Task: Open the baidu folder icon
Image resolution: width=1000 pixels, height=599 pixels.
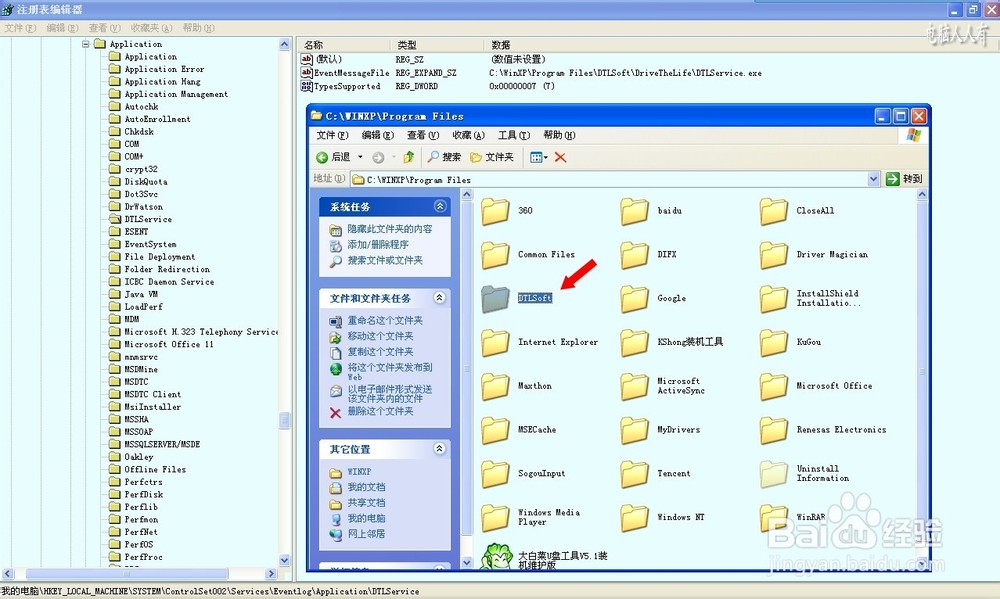Action: pos(635,211)
